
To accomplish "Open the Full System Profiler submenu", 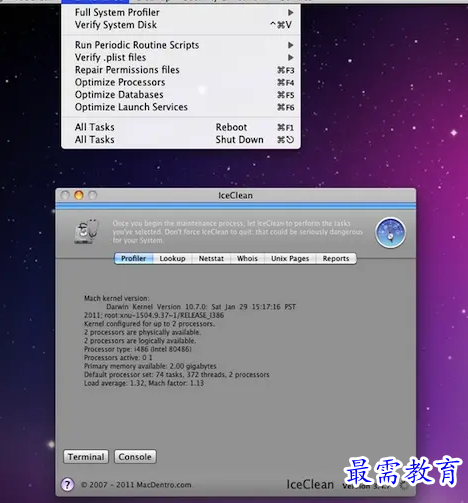I will pyautogui.click(x=181, y=12).
